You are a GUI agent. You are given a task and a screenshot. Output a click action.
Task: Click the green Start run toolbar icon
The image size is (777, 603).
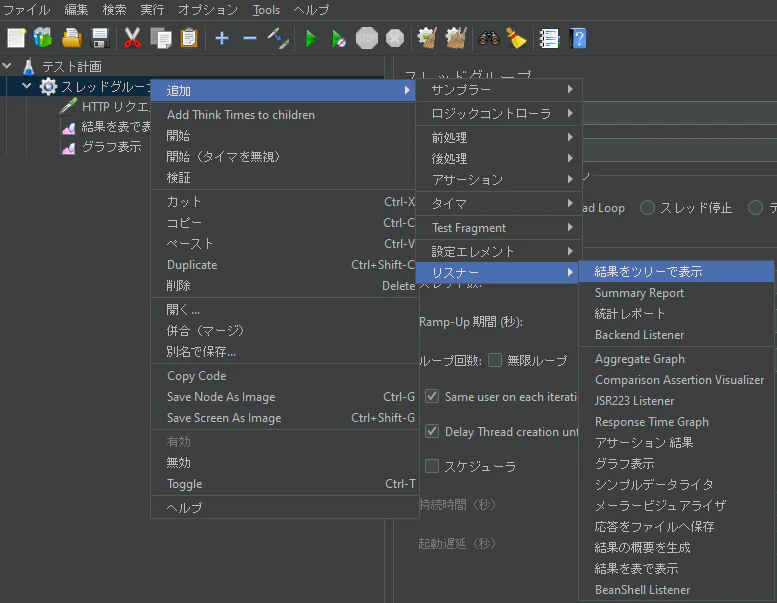311,38
